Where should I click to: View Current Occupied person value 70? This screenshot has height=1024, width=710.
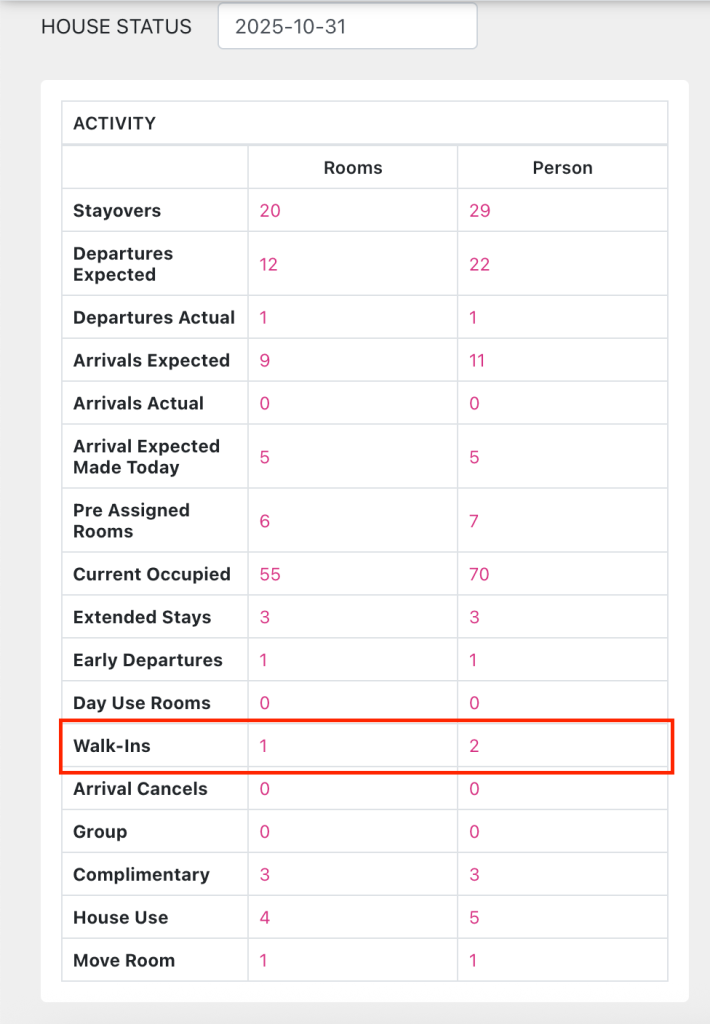point(480,575)
